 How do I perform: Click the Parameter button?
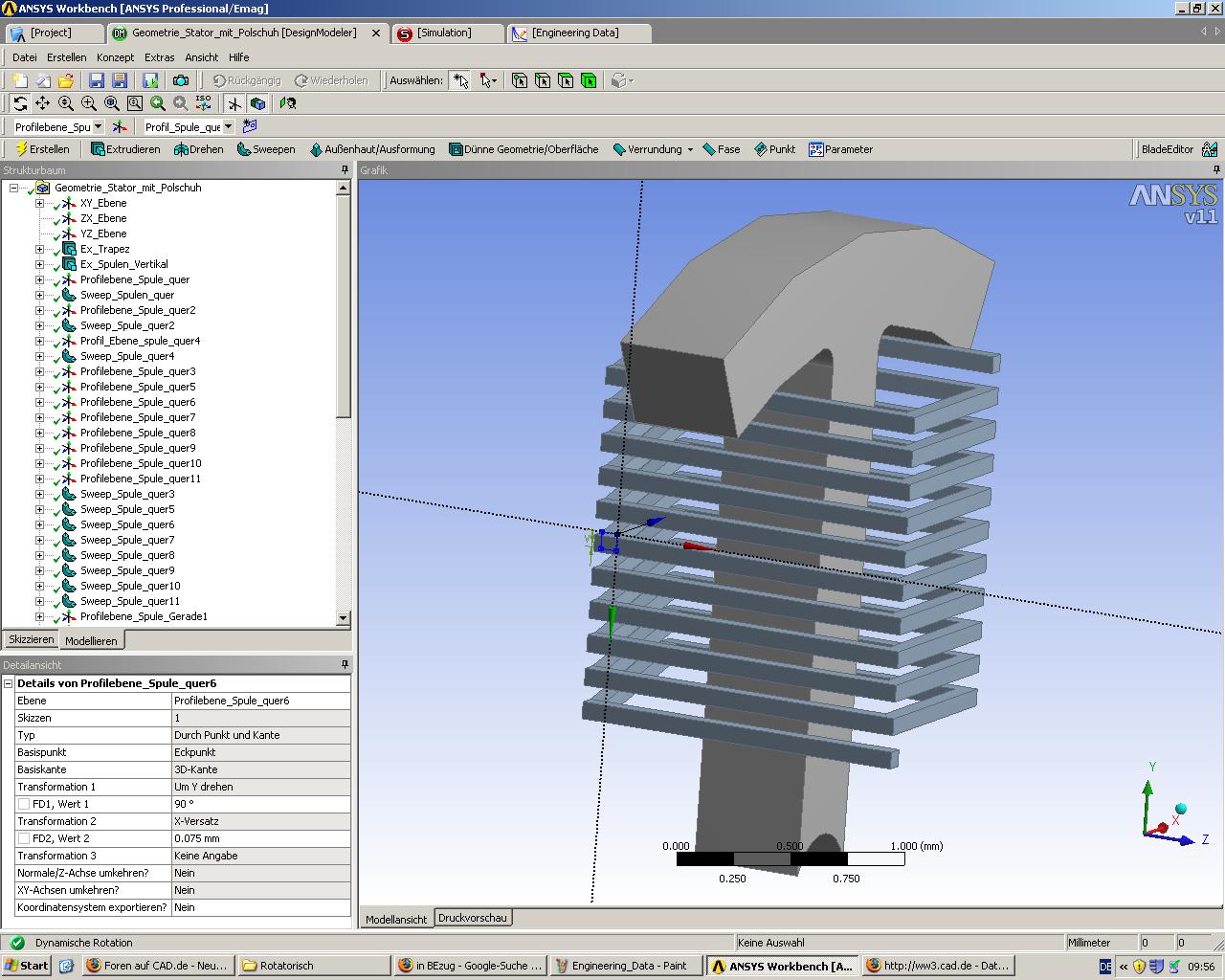840,149
